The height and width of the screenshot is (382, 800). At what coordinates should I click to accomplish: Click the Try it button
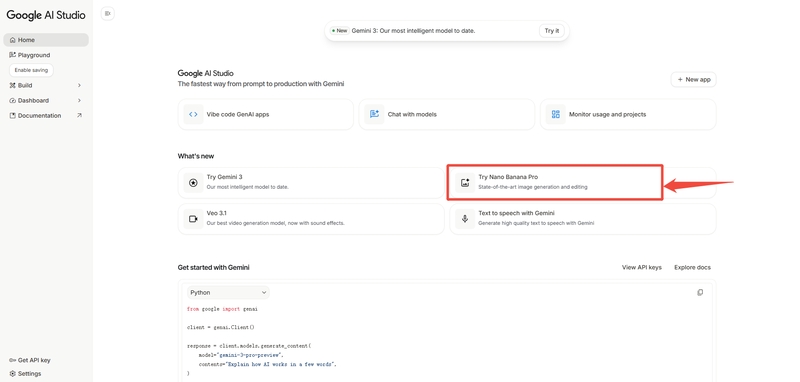click(552, 31)
